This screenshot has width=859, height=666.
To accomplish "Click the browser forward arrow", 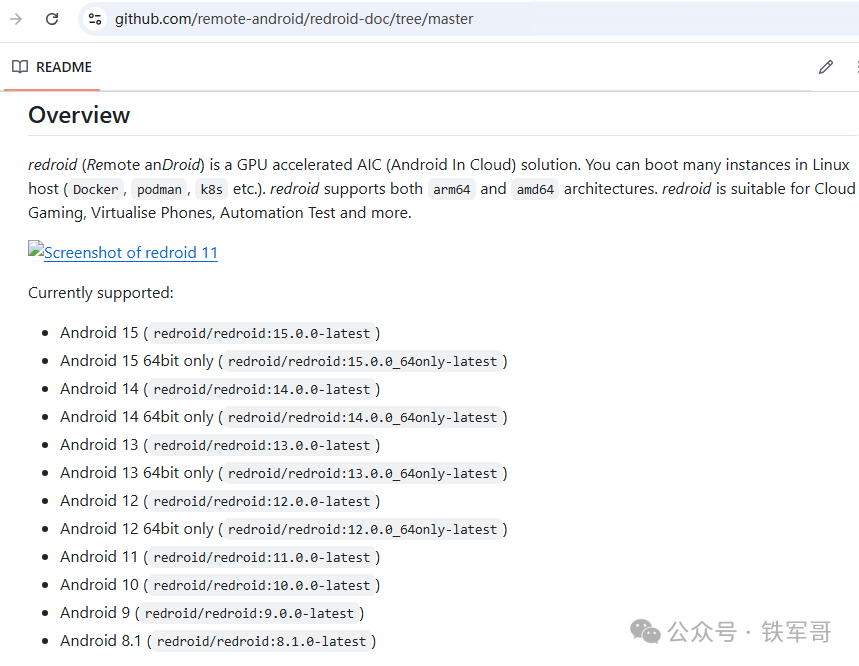I will pyautogui.click(x=16, y=19).
